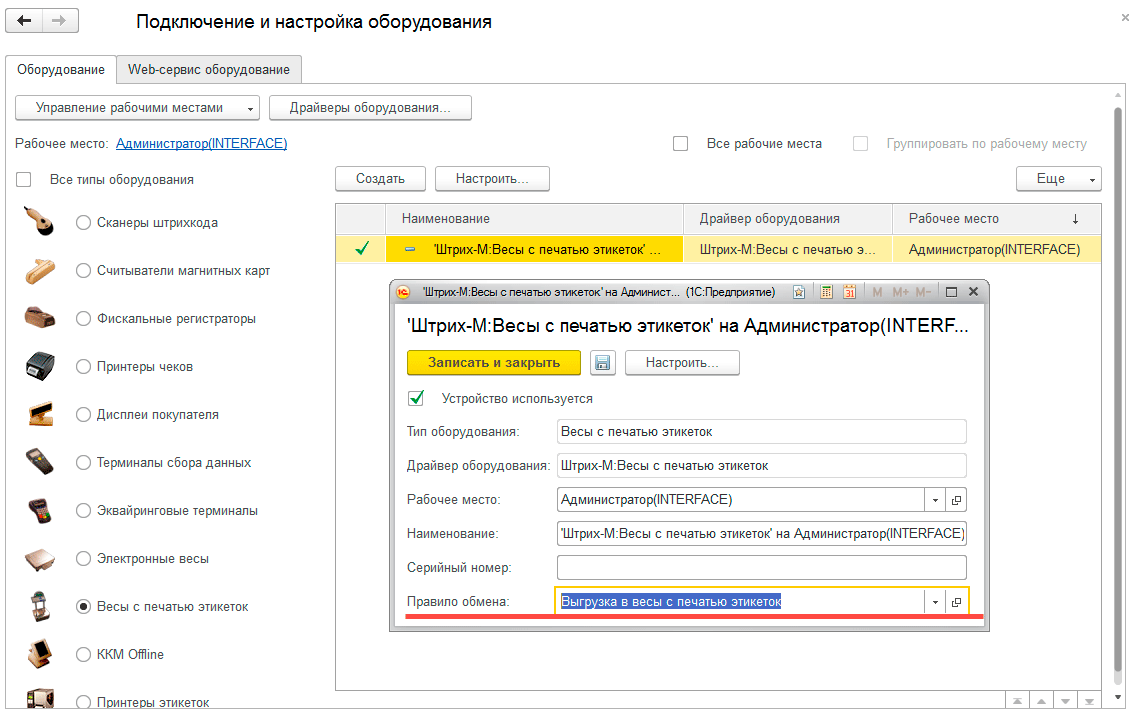Image resolution: width=1137 pixels, height=712 pixels.
Task: Click the barcode scanner device icon
Action: pos(39,223)
